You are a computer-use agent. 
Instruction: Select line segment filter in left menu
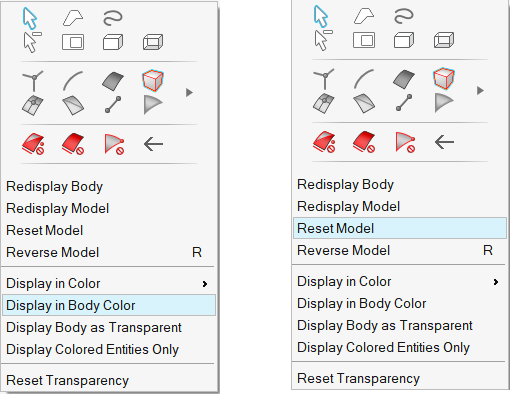pos(113,105)
